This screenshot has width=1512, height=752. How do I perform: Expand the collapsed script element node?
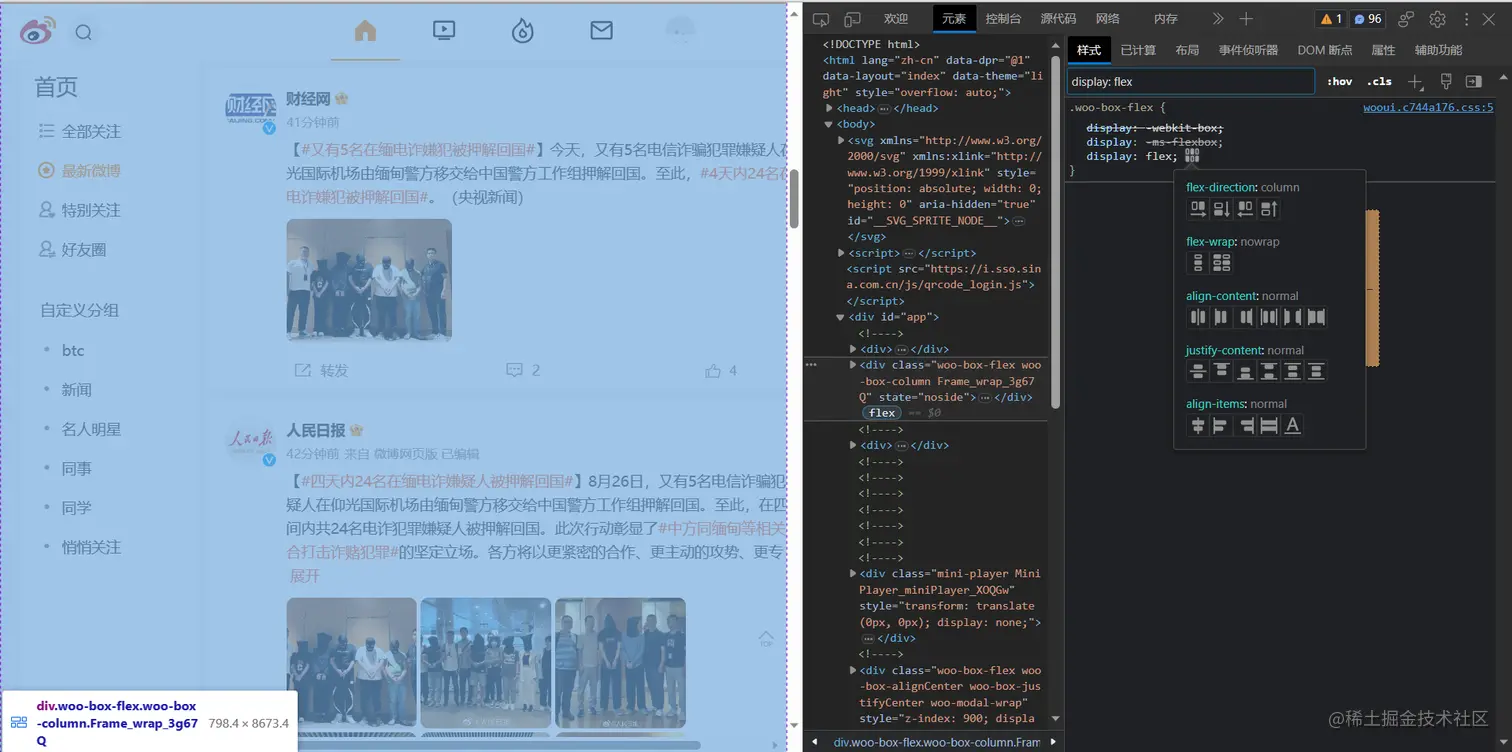(x=841, y=253)
